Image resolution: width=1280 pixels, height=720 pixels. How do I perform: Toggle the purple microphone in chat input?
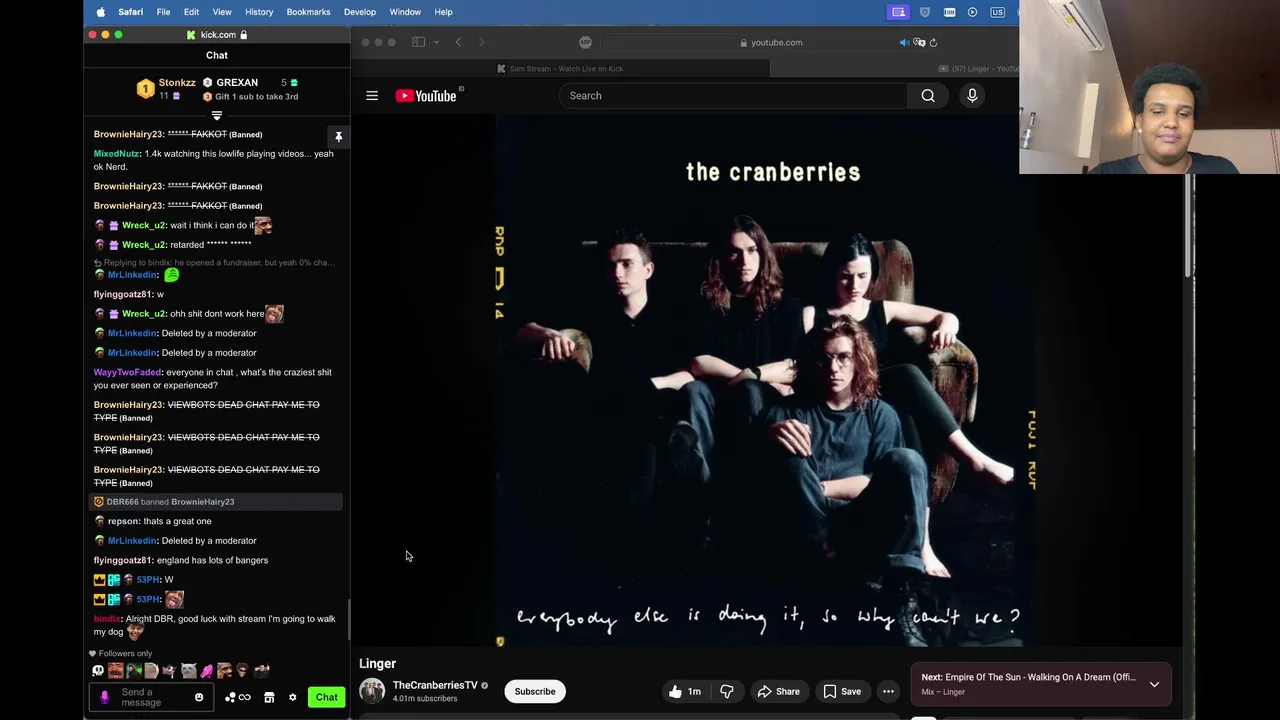[104, 697]
